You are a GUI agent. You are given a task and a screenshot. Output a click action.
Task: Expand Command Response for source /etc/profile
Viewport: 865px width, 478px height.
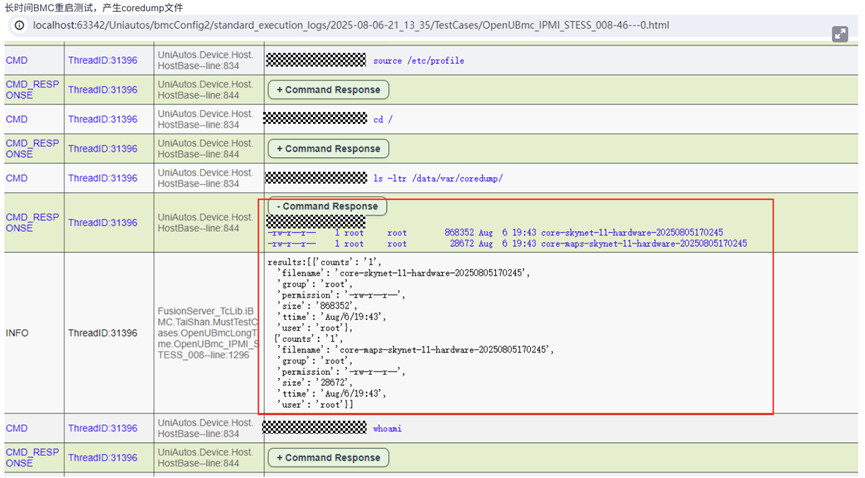point(328,90)
